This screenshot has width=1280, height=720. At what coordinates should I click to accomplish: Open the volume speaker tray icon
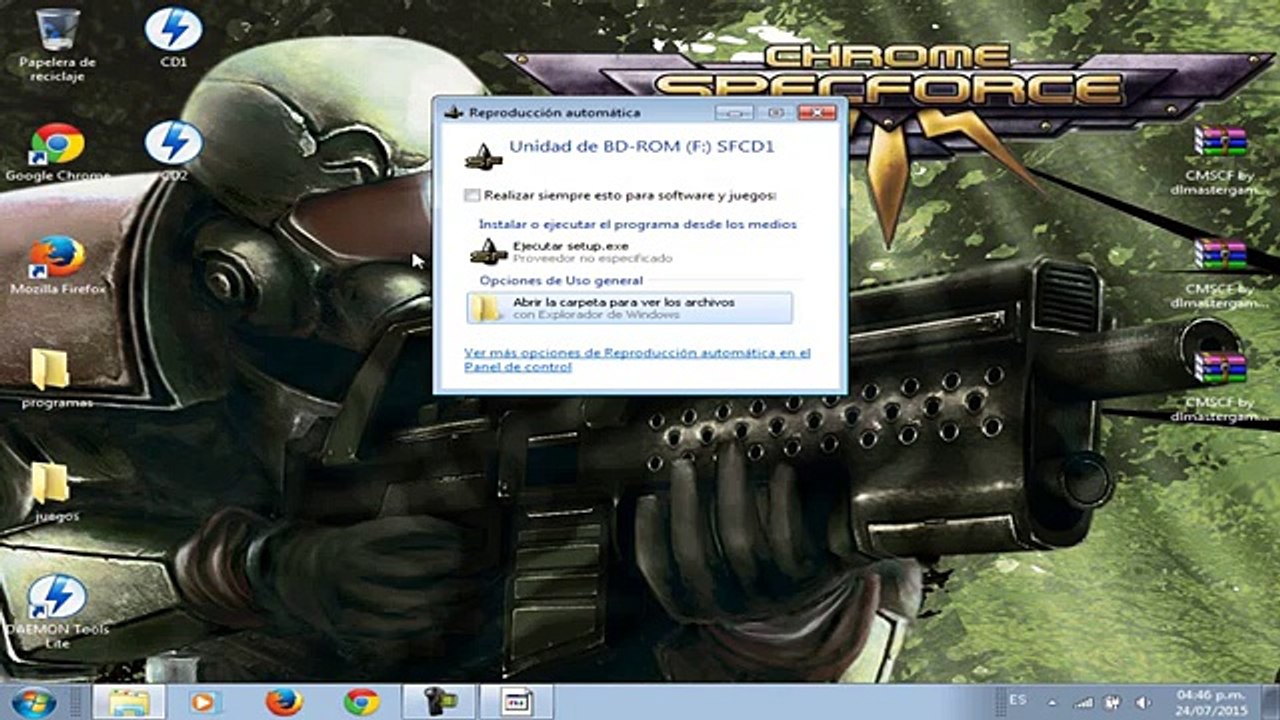pyautogui.click(x=1142, y=702)
